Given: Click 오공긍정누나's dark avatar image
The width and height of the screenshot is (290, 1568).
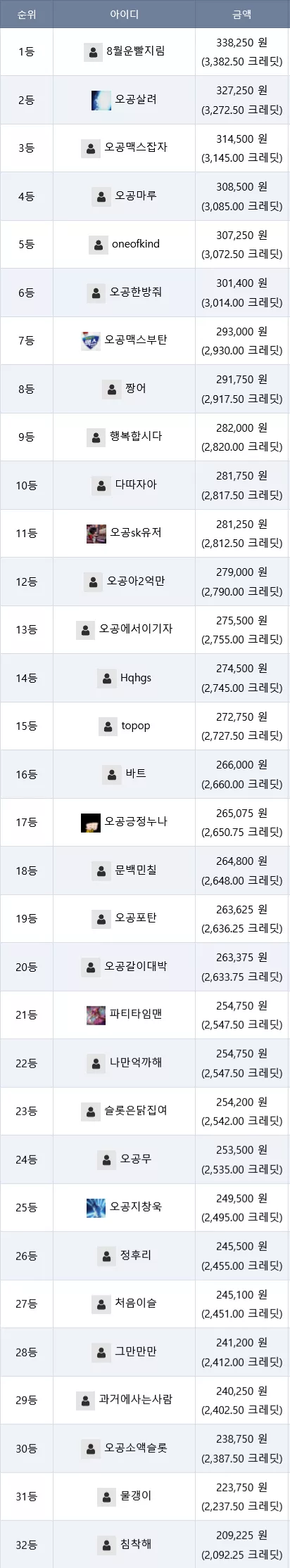Looking at the screenshot, I should (x=91, y=822).
